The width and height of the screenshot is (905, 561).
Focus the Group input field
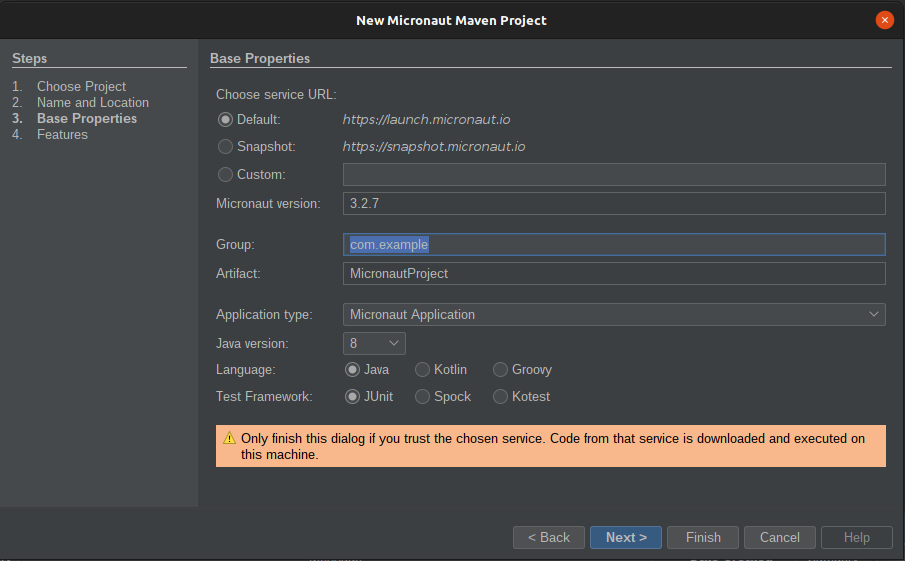(x=614, y=245)
